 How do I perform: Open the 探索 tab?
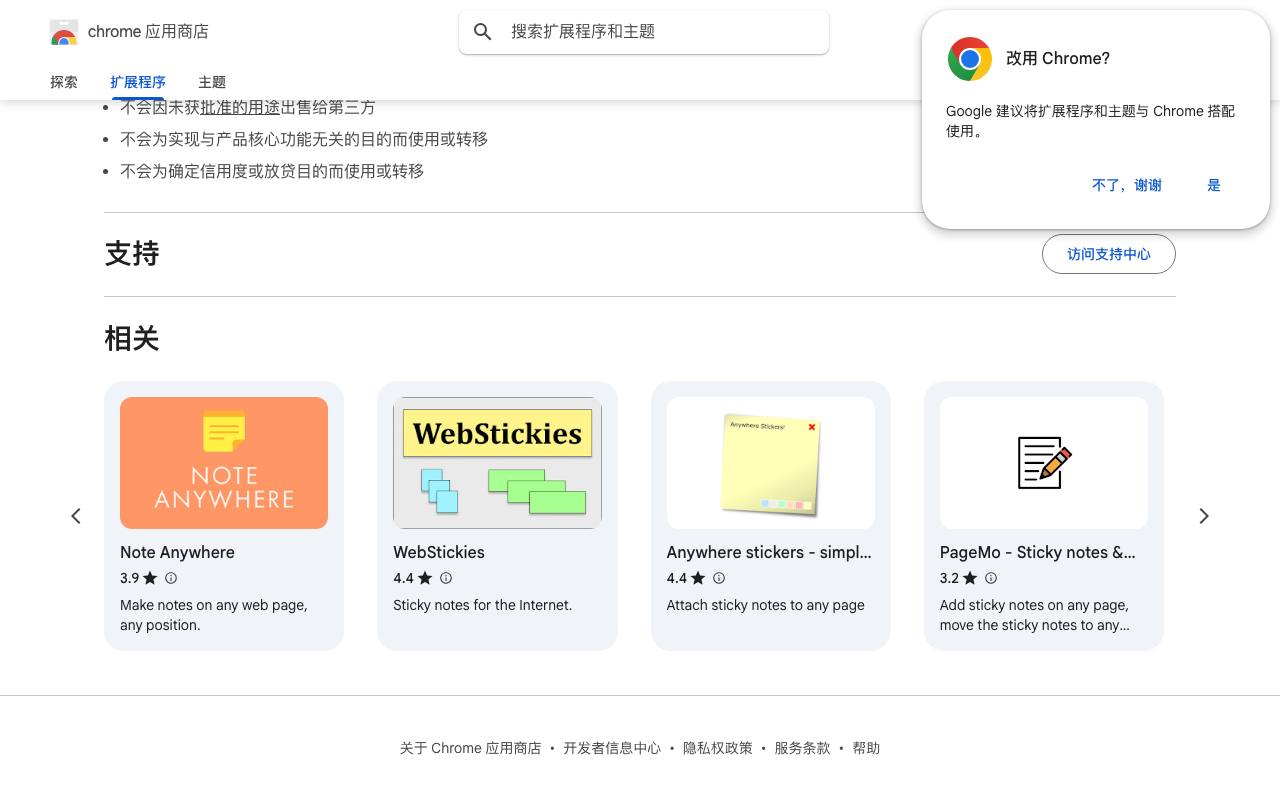[64, 82]
